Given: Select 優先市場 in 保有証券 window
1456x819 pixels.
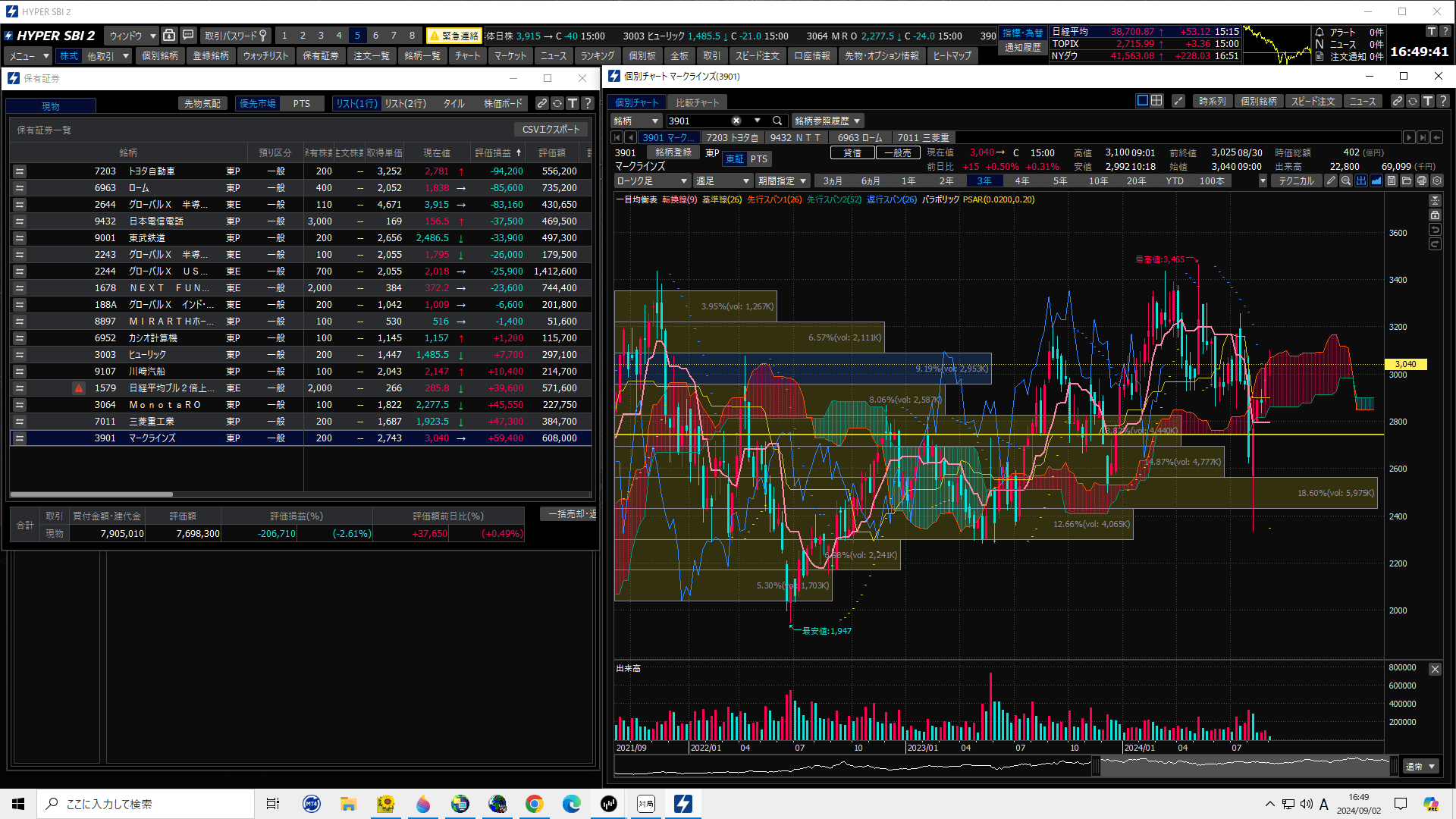Looking at the screenshot, I should tap(258, 104).
